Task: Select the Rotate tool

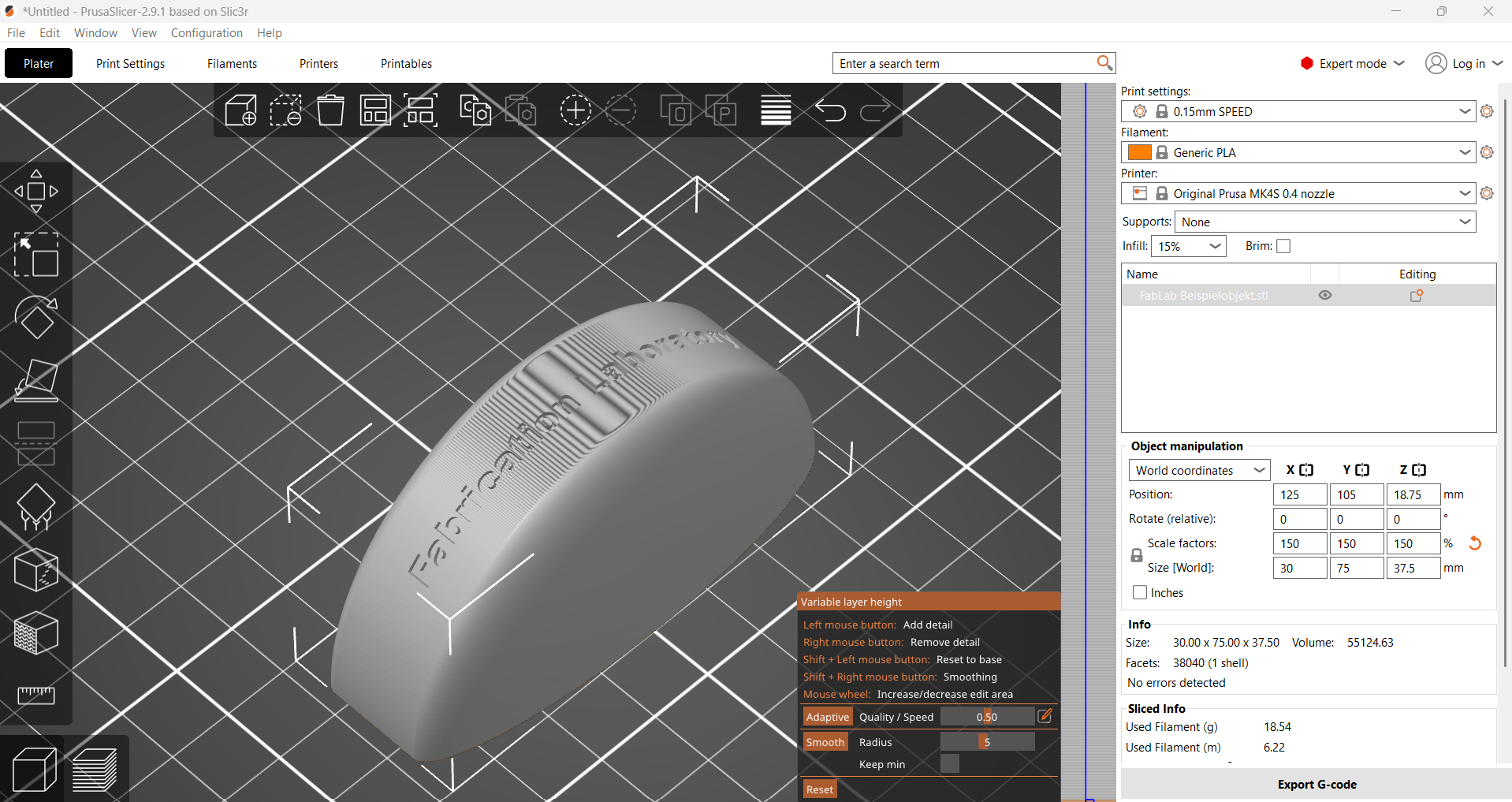Action: point(36,318)
